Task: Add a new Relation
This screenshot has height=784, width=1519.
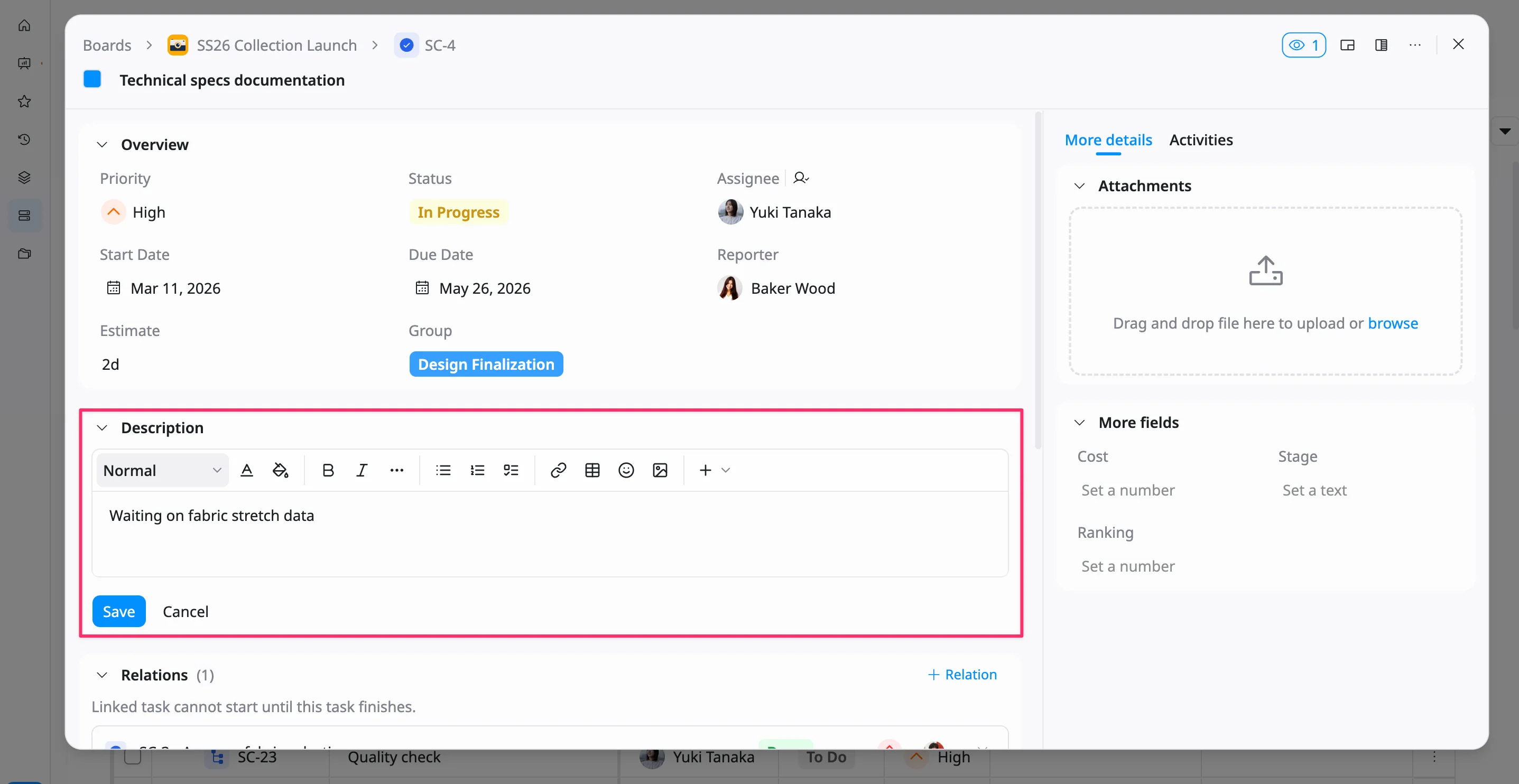Action: point(962,674)
